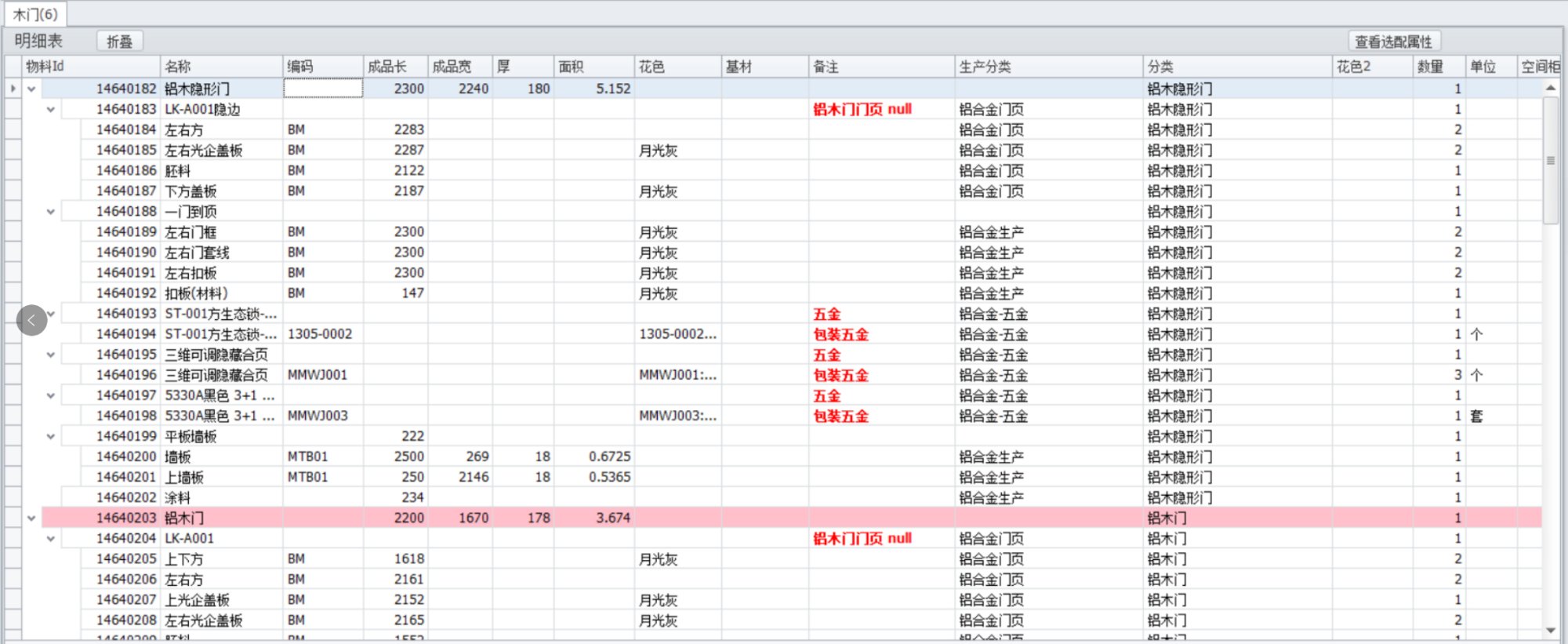Collapse the 14640193 ST-001方生态锁 row
The image size is (1568, 644).
(x=51, y=313)
